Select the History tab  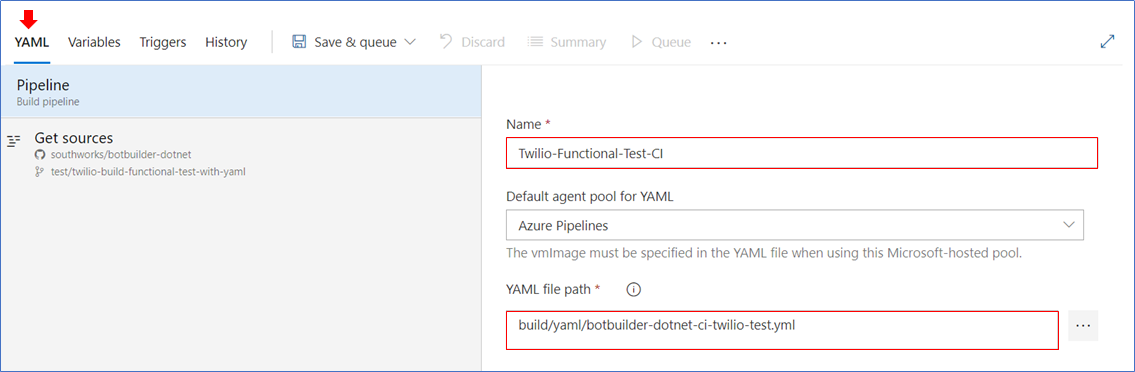coord(226,42)
